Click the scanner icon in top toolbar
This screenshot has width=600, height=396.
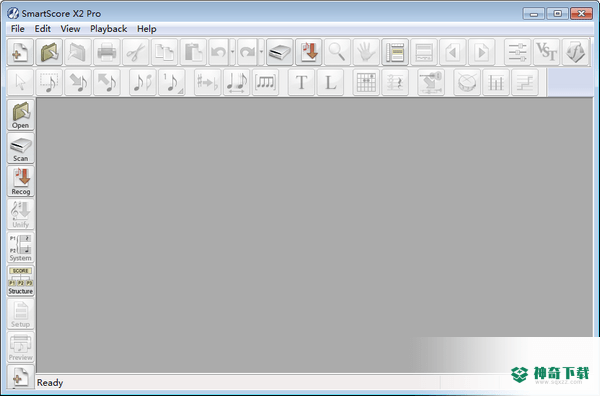coord(280,52)
